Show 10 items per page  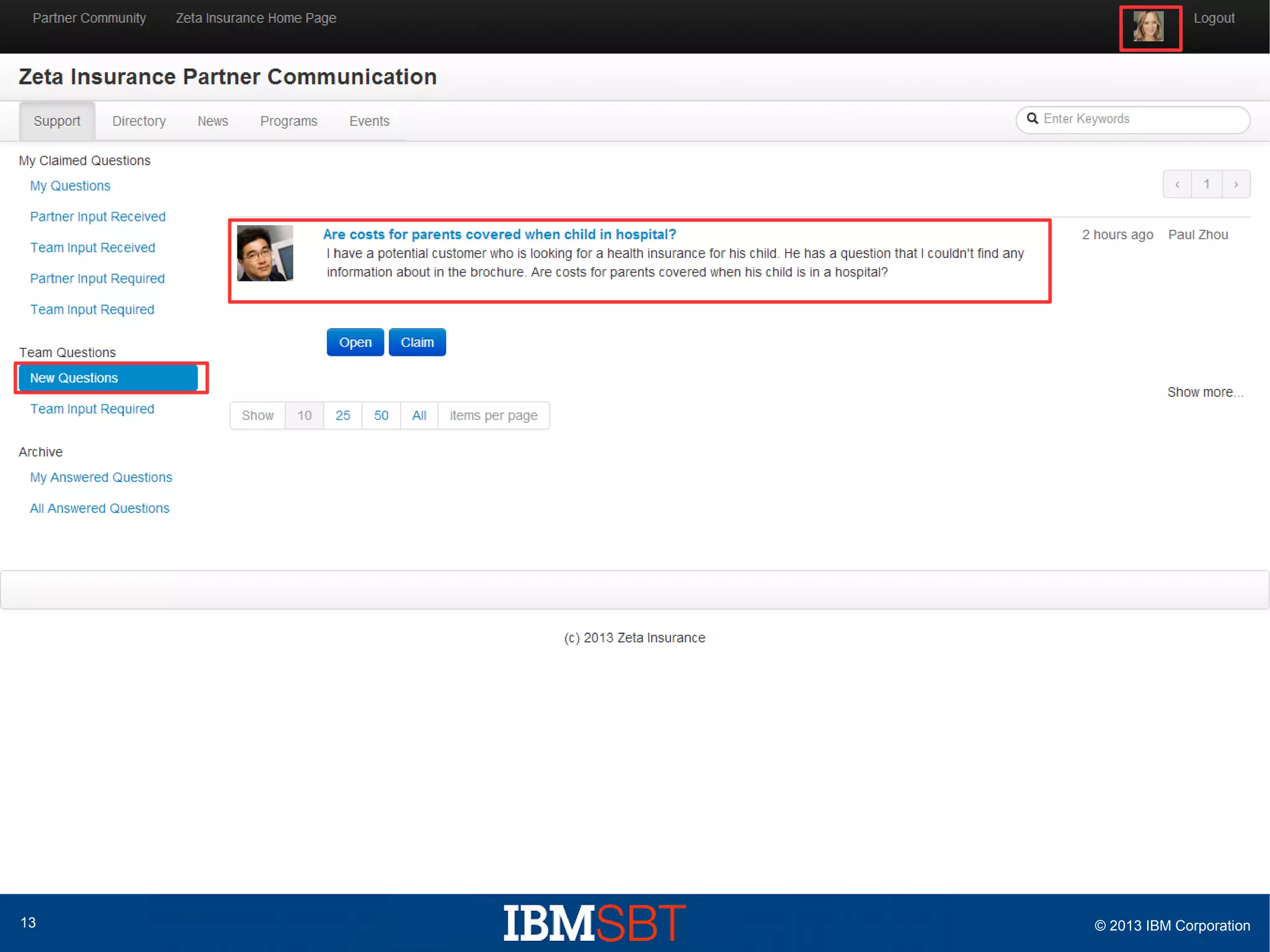[x=304, y=416]
